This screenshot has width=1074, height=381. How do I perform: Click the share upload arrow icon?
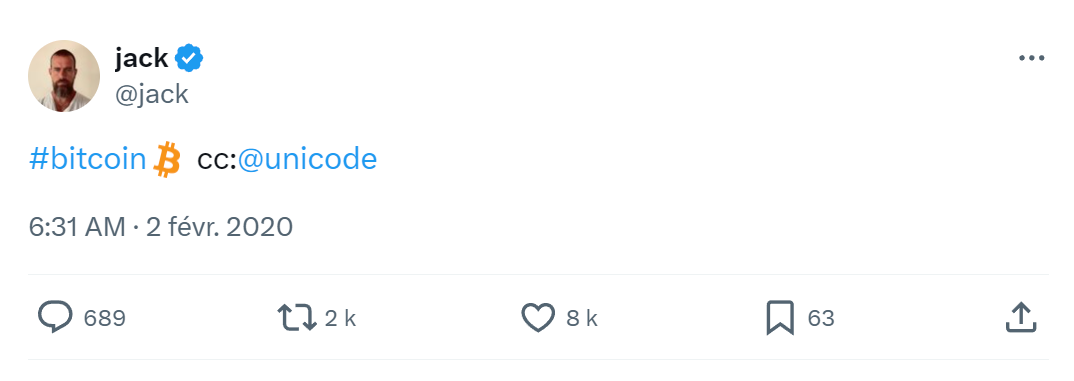pyautogui.click(x=1021, y=318)
